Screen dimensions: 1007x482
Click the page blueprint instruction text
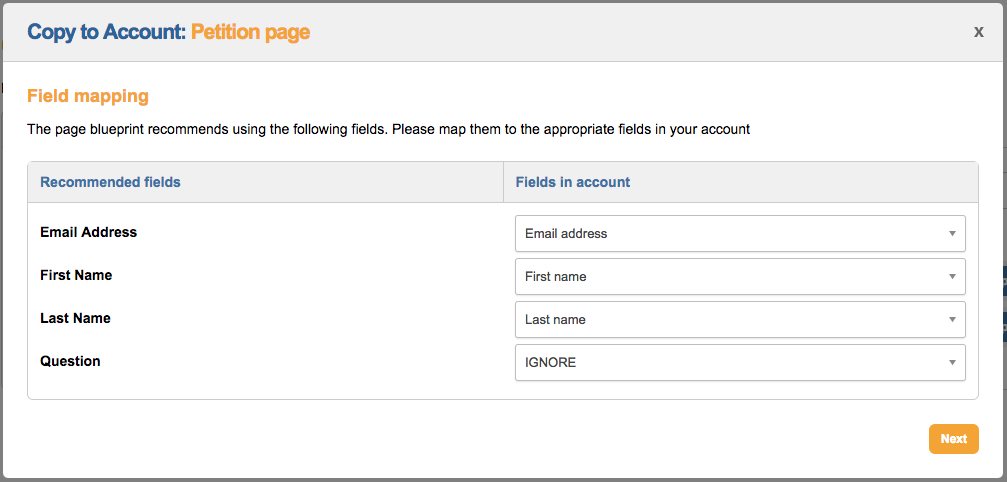click(388, 129)
